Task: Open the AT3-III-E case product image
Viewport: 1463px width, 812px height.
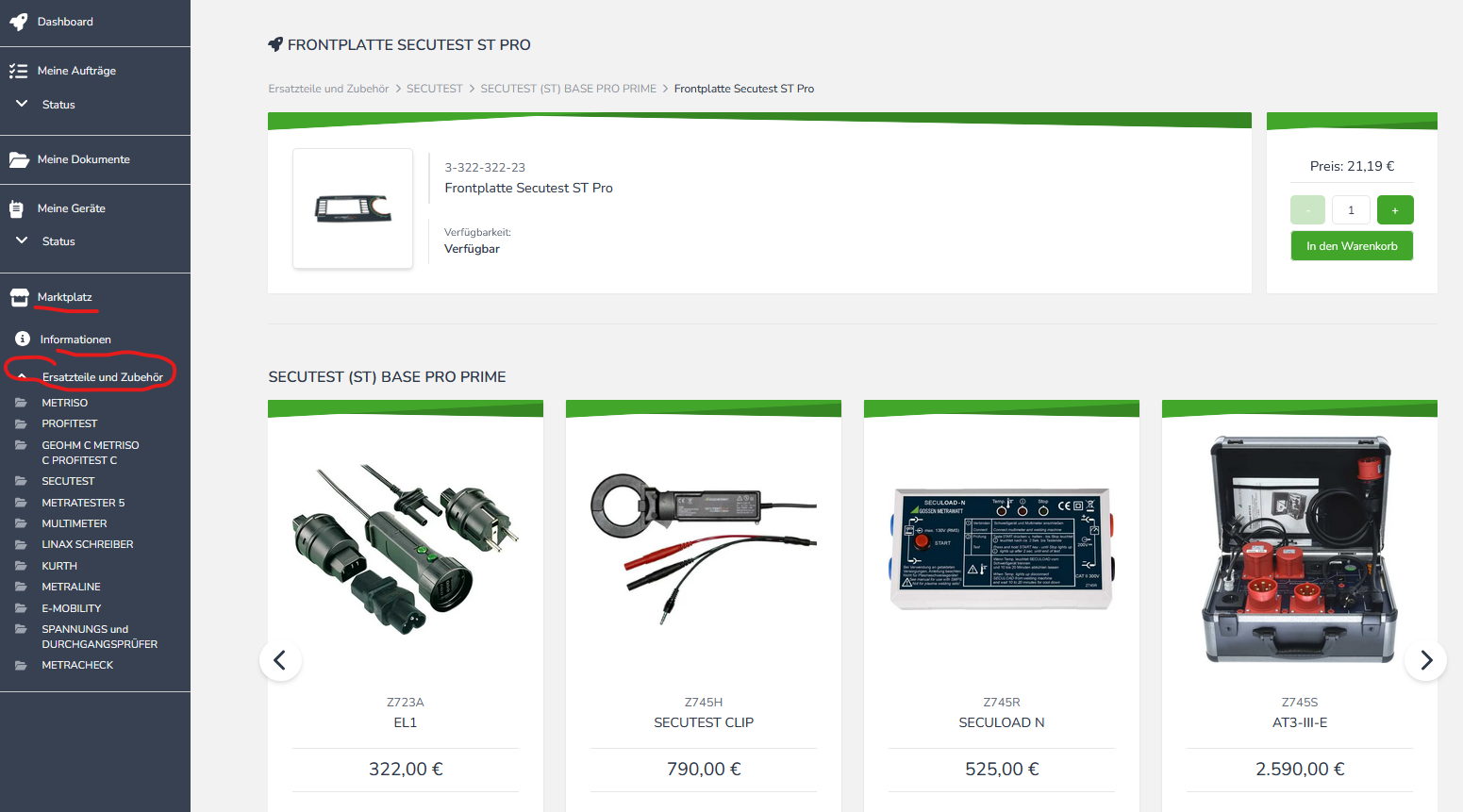Action: point(1300,549)
